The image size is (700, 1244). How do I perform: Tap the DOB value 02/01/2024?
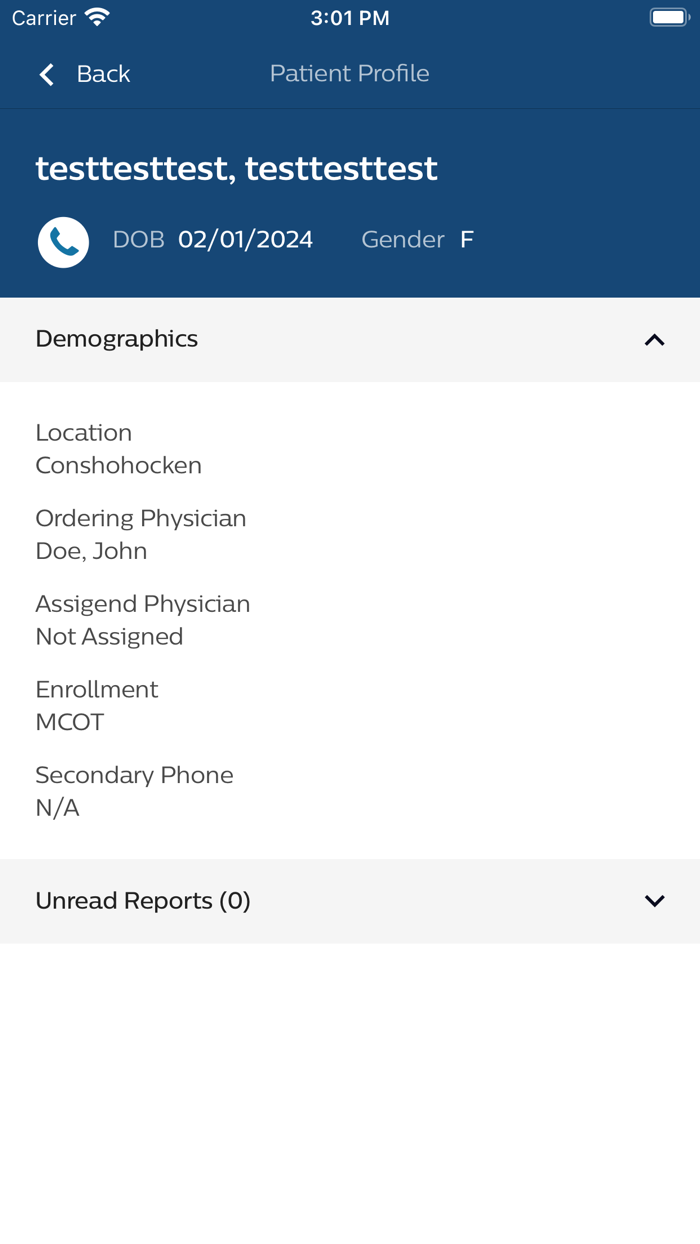pos(245,239)
